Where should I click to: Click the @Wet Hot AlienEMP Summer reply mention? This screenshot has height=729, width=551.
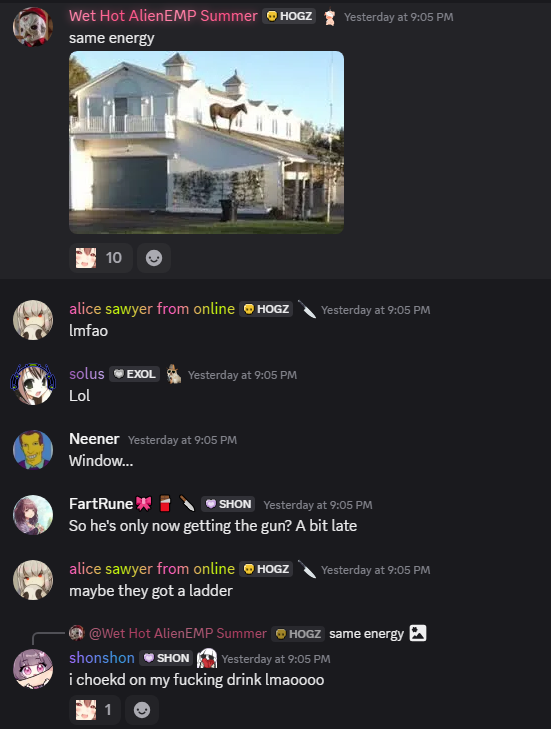pyautogui.click(x=178, y=633)
